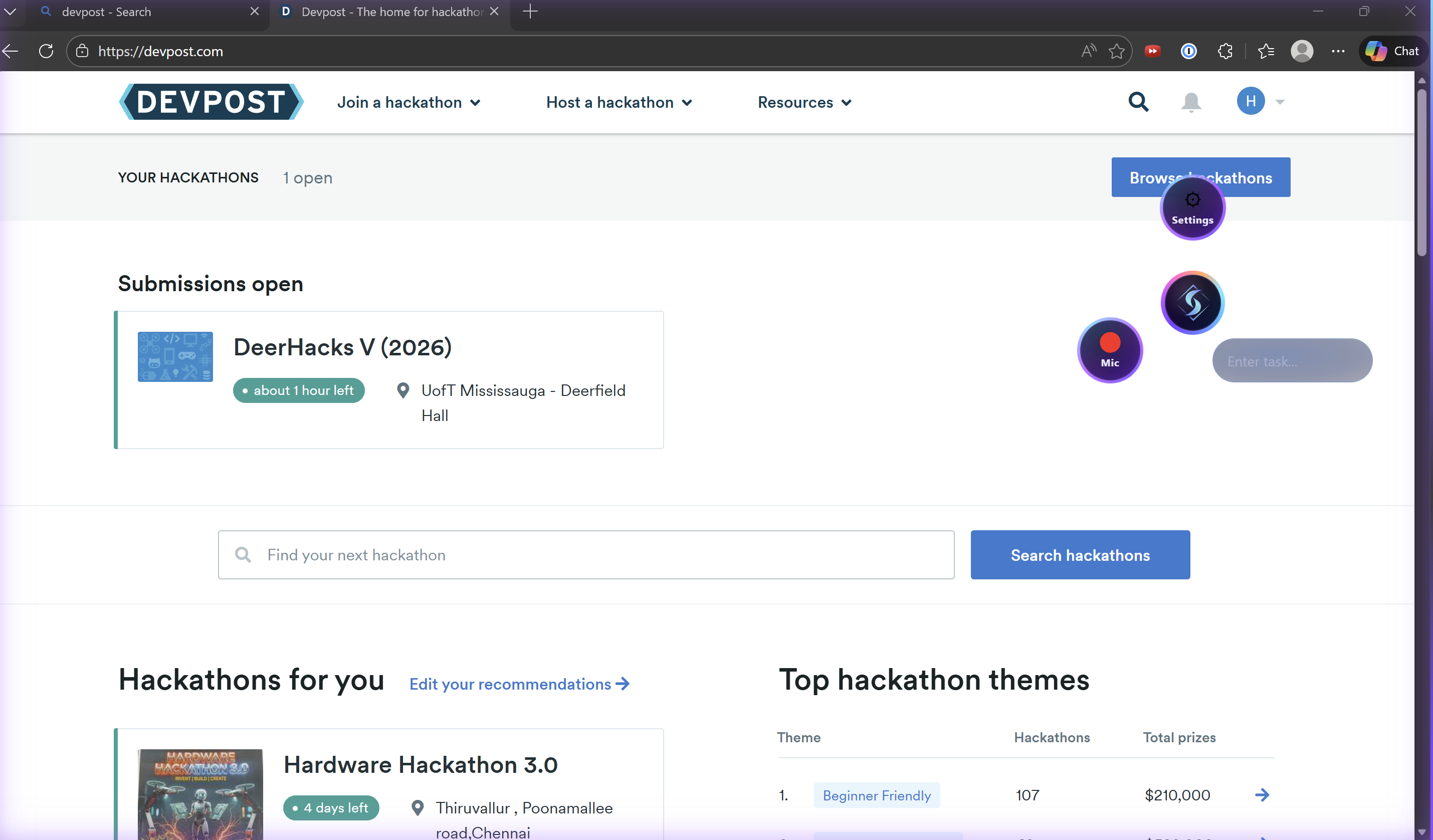Expand Host a hackathon menu
The height and width of the screenshot is (840, 1433).
point(619,102)
